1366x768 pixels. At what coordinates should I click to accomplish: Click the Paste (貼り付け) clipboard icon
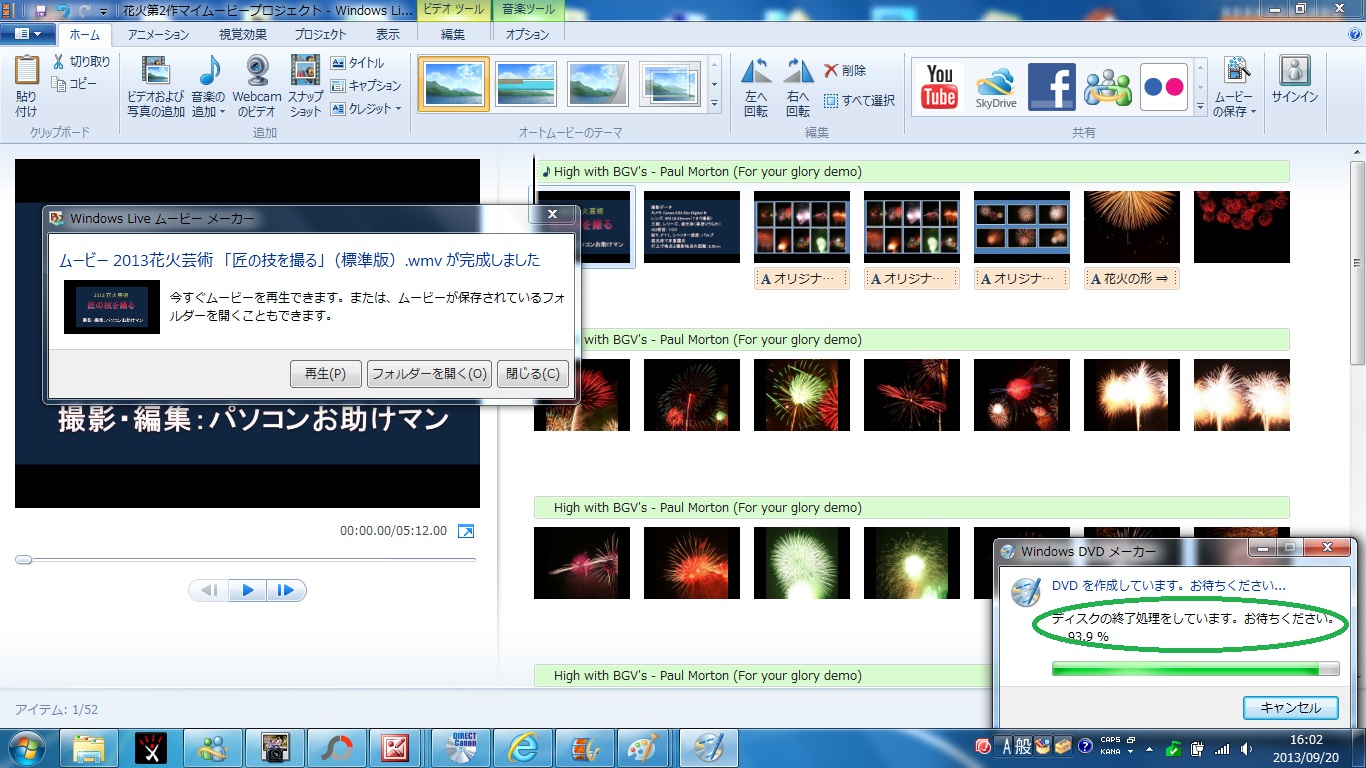(x=27, y=70)
